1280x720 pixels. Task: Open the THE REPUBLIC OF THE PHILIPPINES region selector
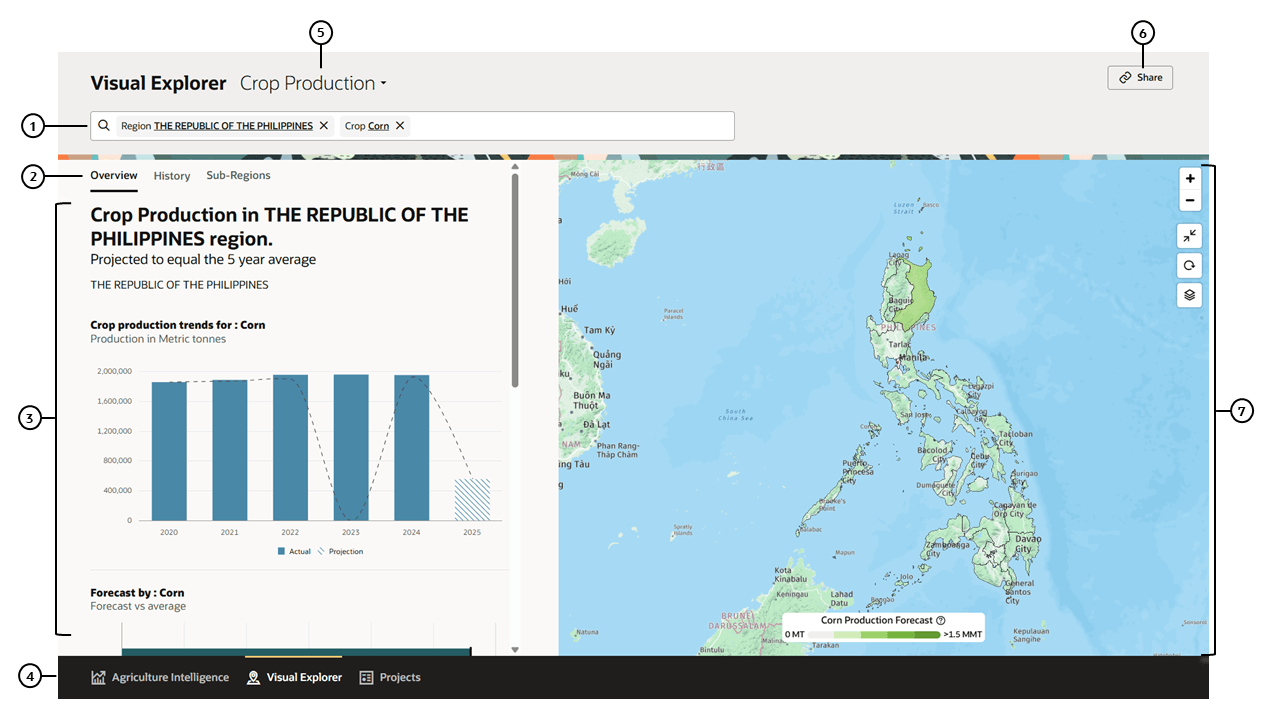pyautogui.click(x=232, y=125)
